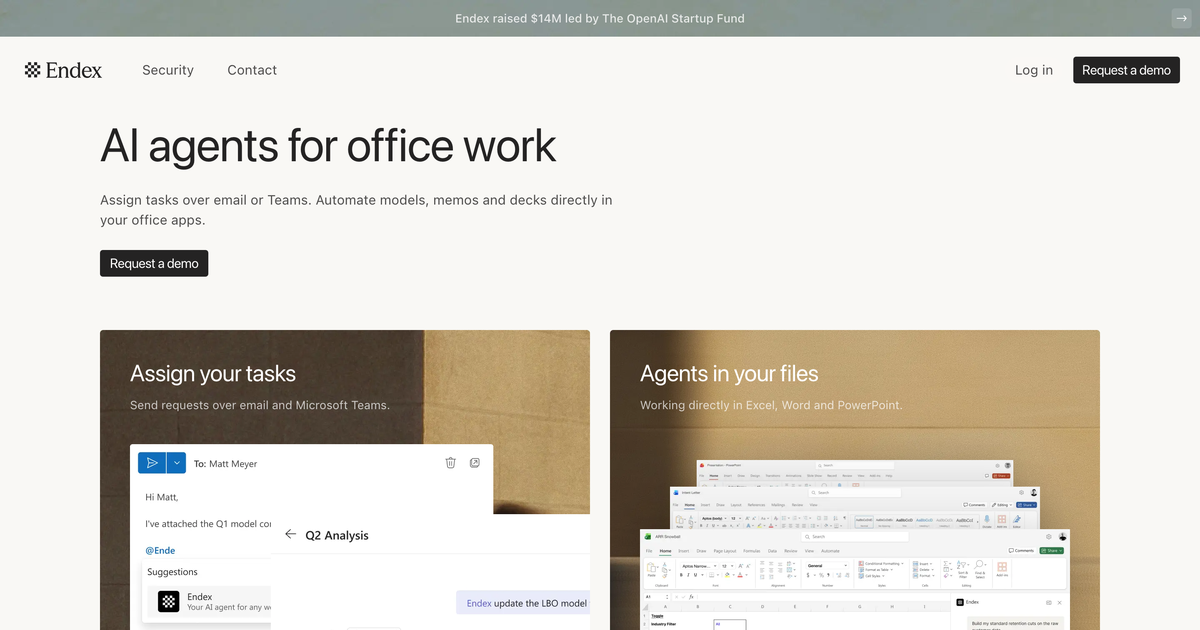Open the Endex $14M funding announcement
1200x630 pixels.
(600, 18)
